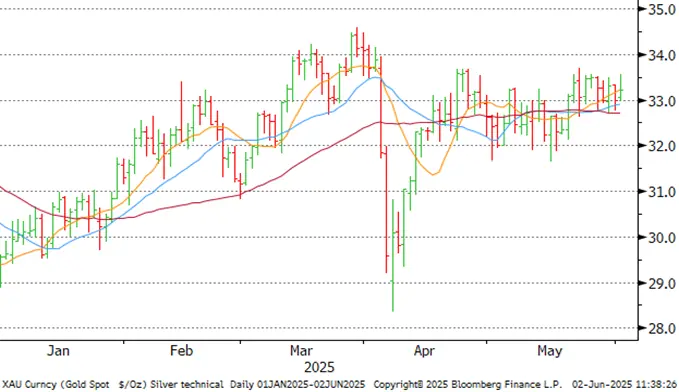Click the 35.0 price axis label
This screenshot has width=679, height=392.
[x=662, y=10]
